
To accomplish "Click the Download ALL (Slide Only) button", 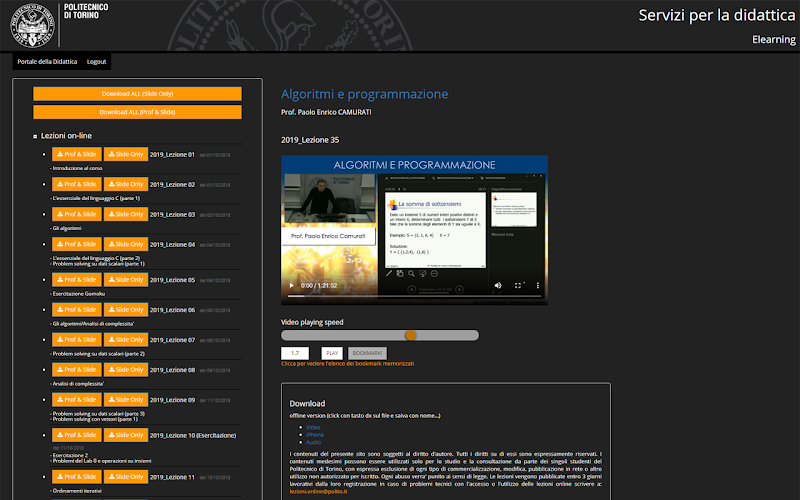I will pos(137,94).
